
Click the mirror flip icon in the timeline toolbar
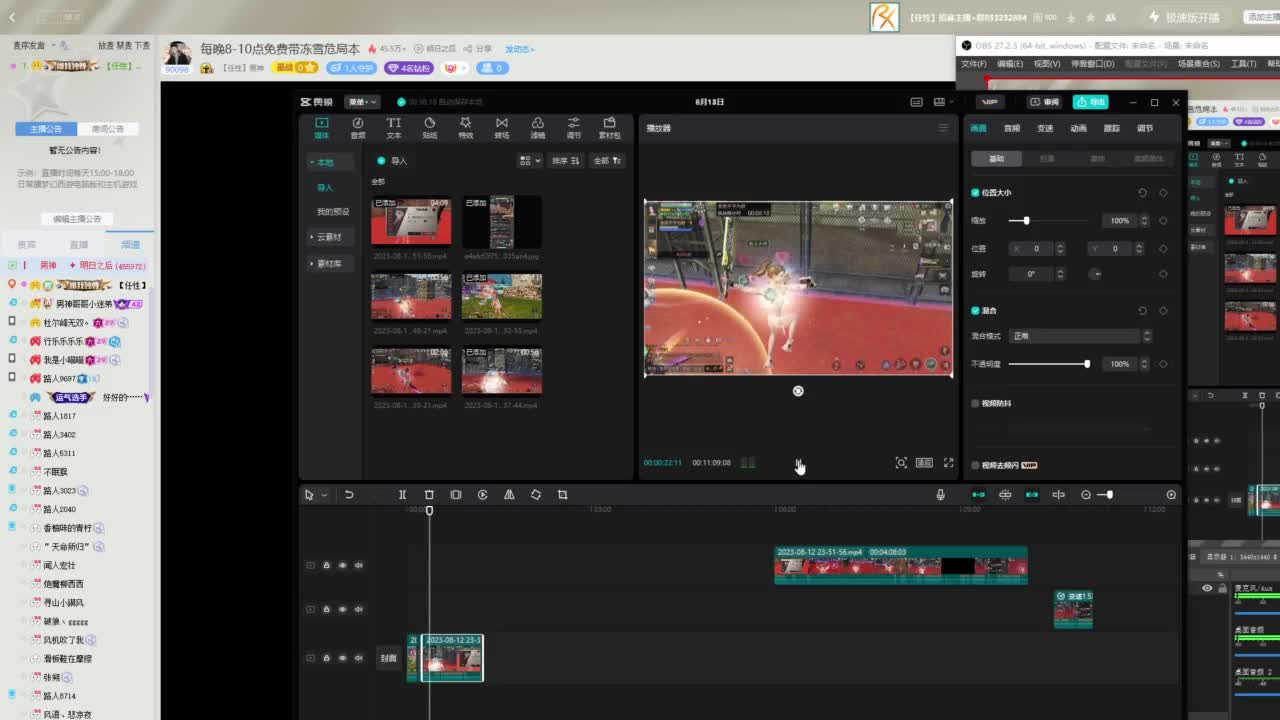coord(509,495)
